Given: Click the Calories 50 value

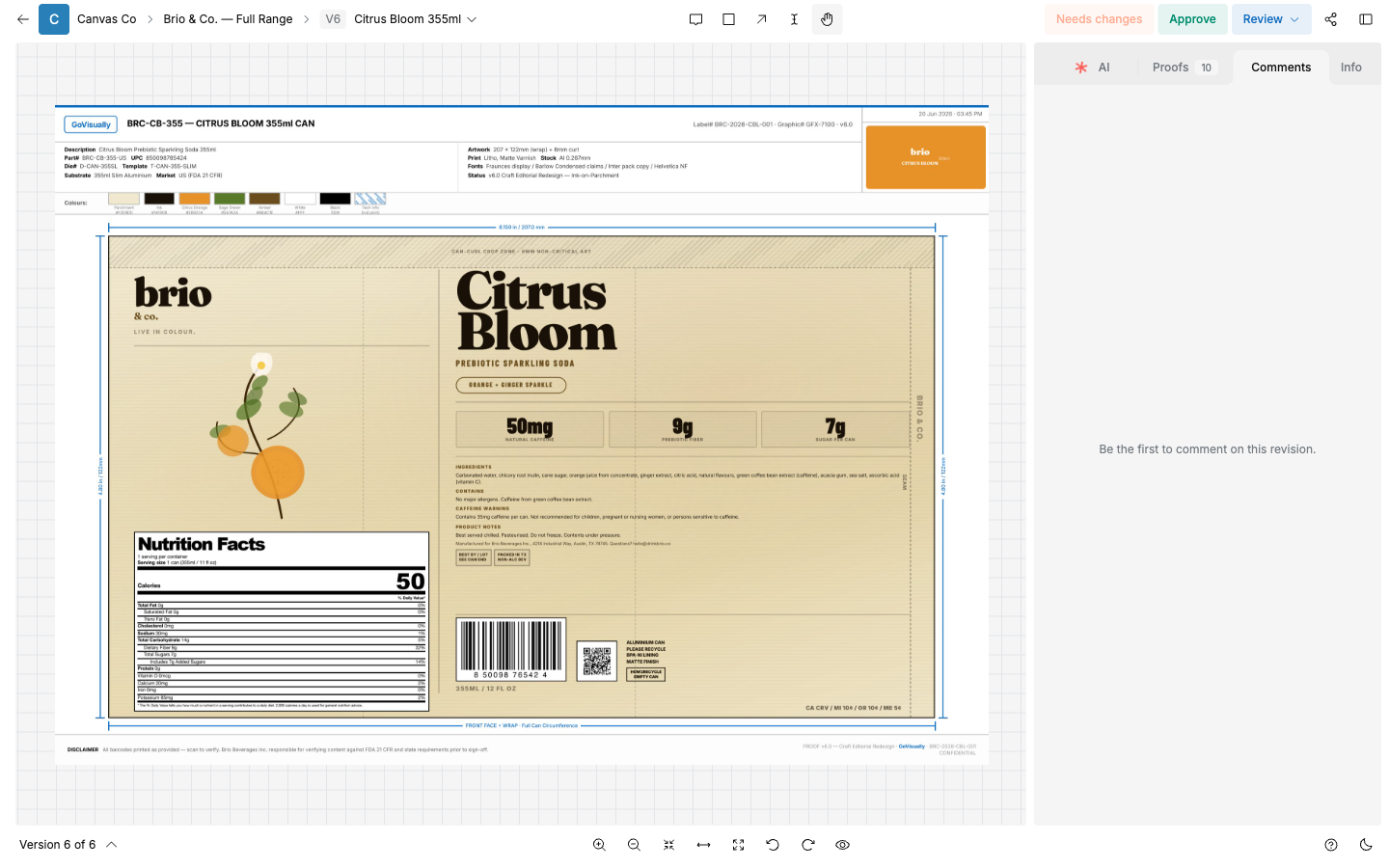Looking at the screenshot, I should 410,582.
